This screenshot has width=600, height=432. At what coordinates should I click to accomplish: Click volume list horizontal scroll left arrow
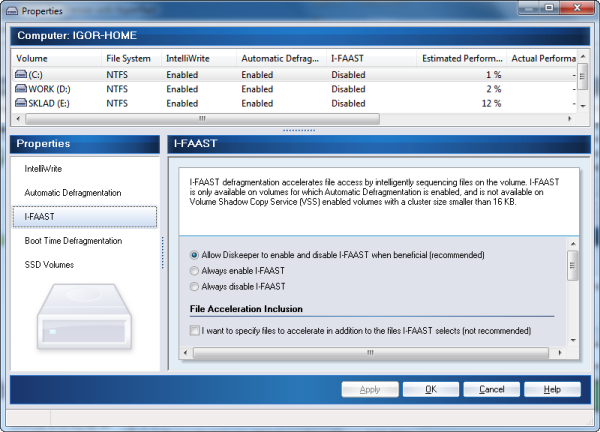click(18, 119)
